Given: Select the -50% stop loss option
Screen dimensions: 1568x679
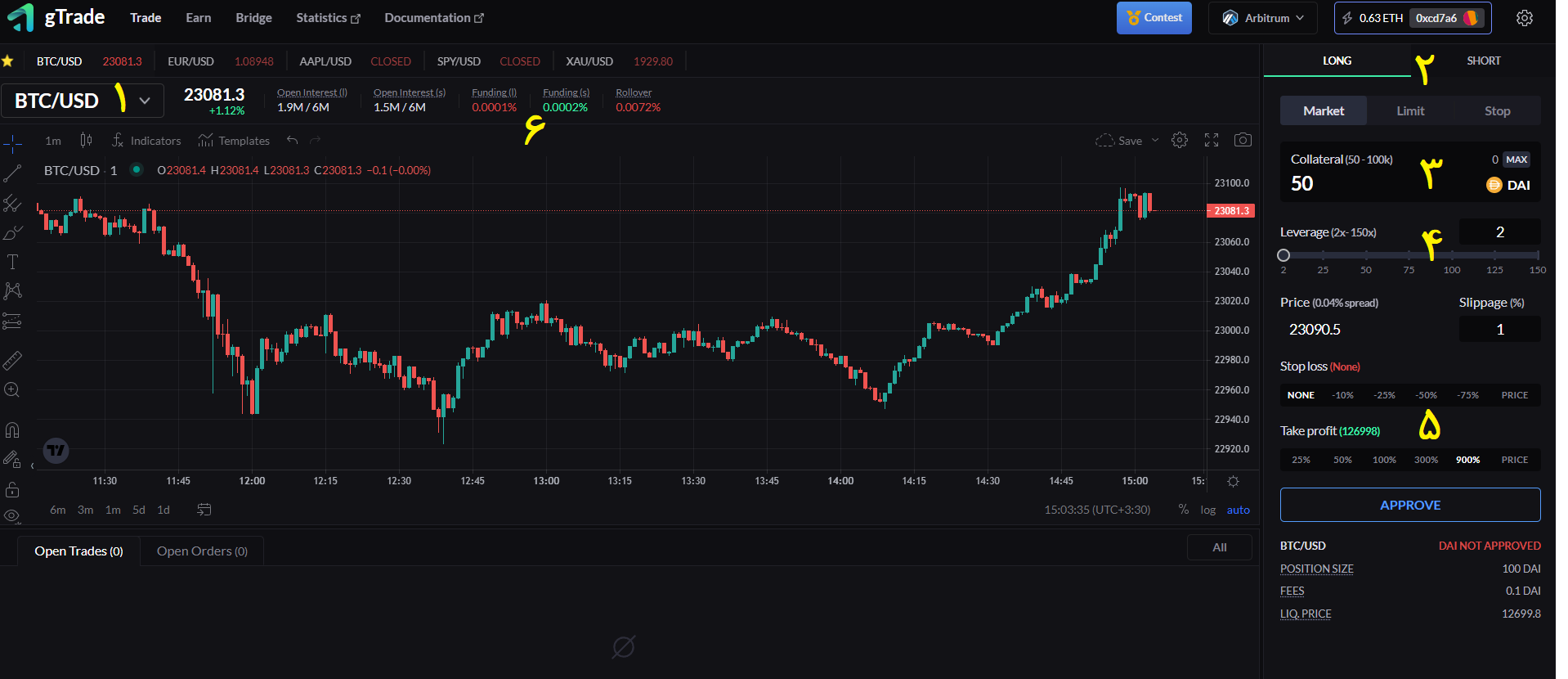Looking at the screenshot, I should [x=1426, y=395].
